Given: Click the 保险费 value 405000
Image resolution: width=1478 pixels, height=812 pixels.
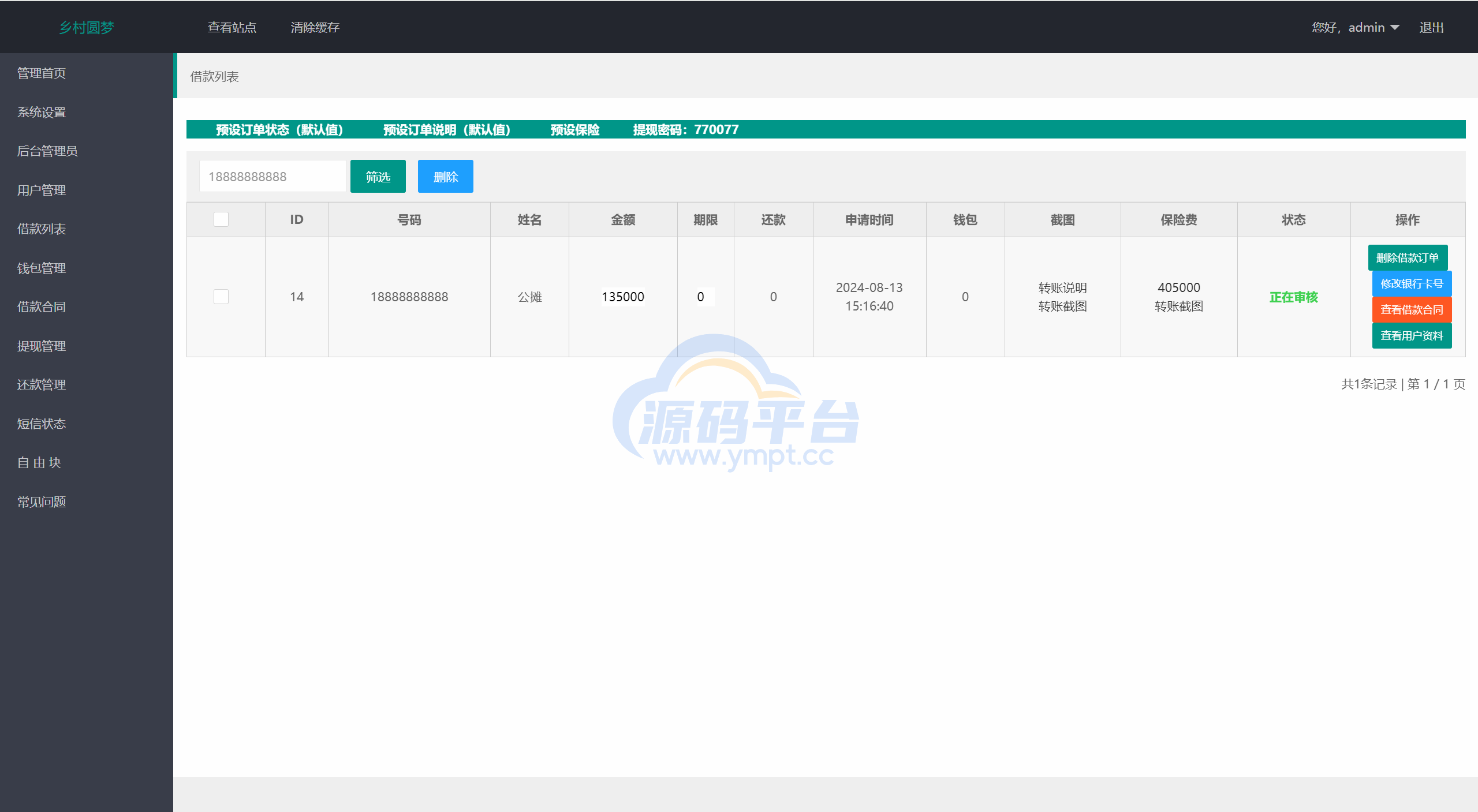Looking at the screenshot, I should point(1179,288).
